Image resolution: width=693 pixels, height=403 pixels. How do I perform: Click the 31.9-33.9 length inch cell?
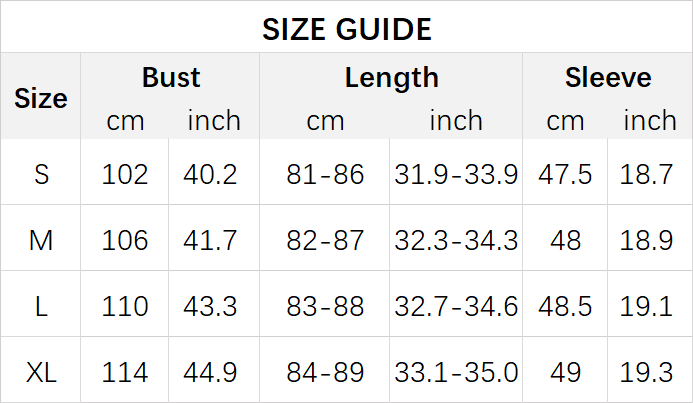tap(455, 175)
